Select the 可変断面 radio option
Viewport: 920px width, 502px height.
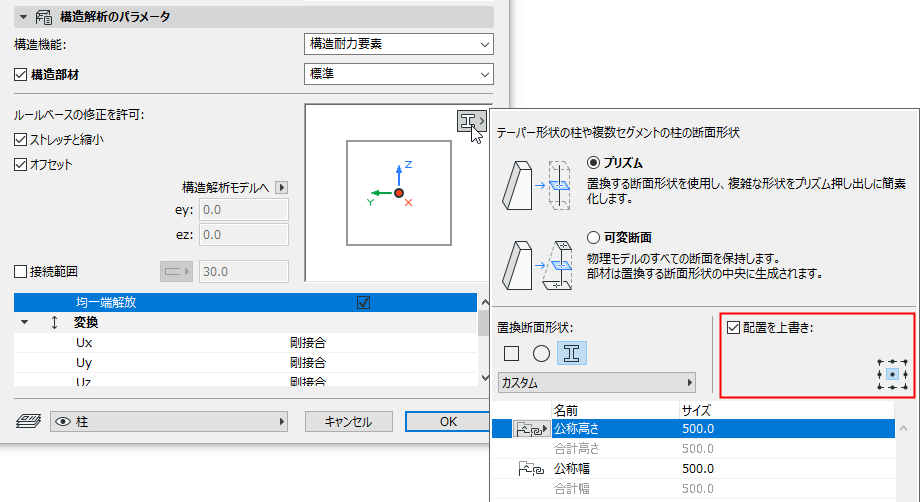pyautogui.click(x=593, y=238)
